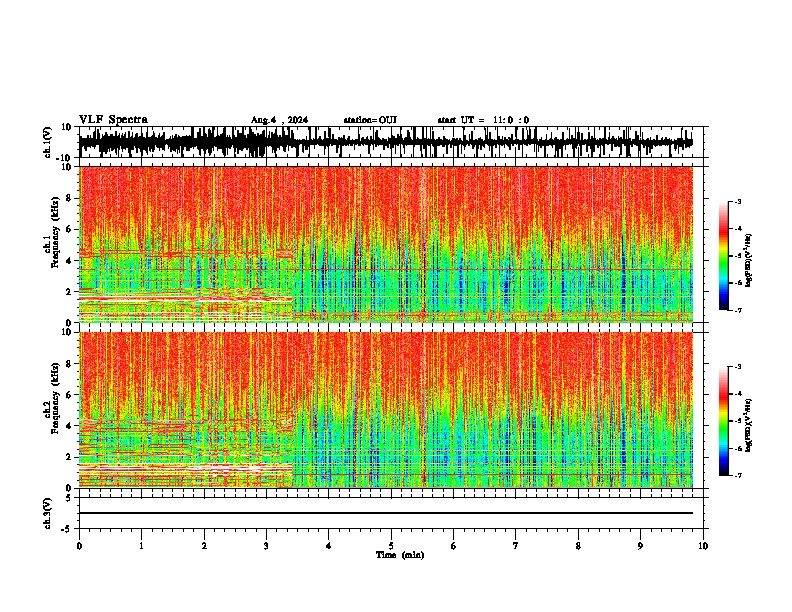Click the 8 kHz tick on ch.1 frequency axis

69,198
